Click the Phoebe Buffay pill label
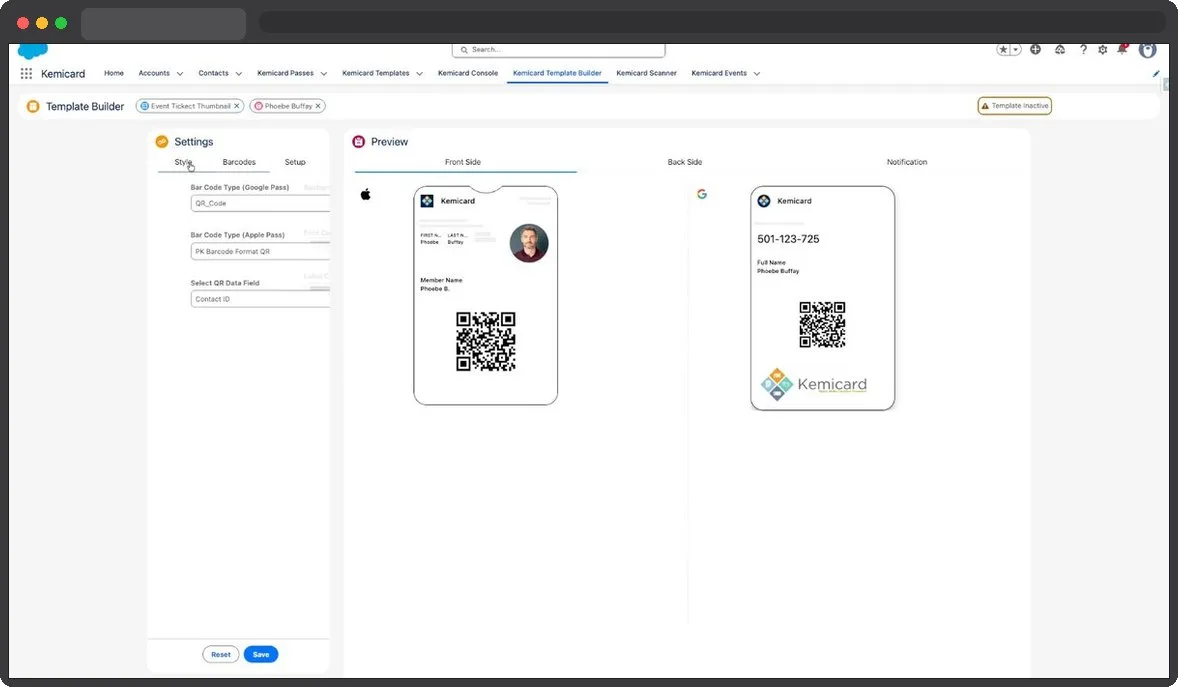This screenshot has width=1178, height=687. point(288,106)
